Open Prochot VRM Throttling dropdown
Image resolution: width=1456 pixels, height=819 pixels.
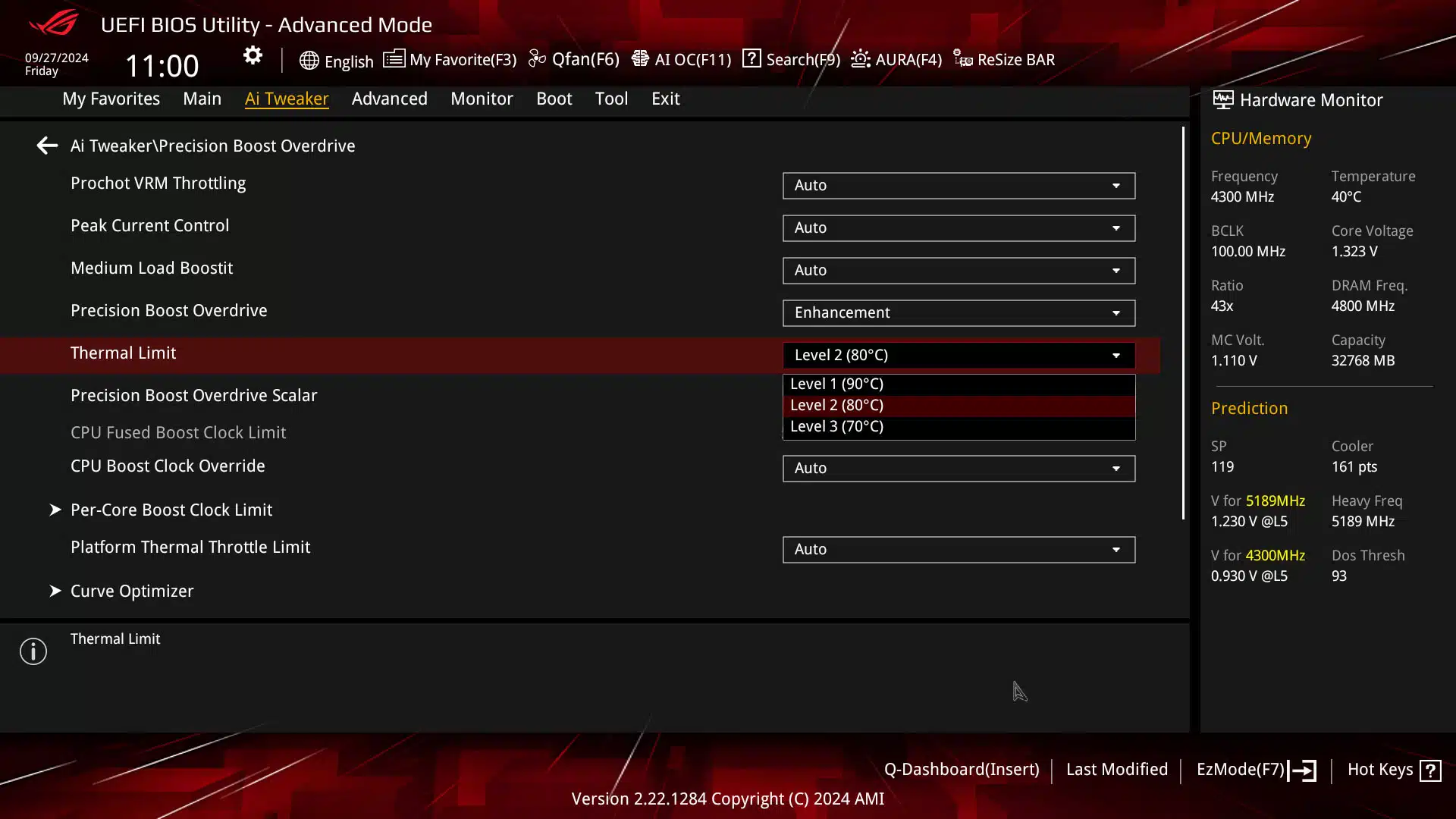[959, 186]
